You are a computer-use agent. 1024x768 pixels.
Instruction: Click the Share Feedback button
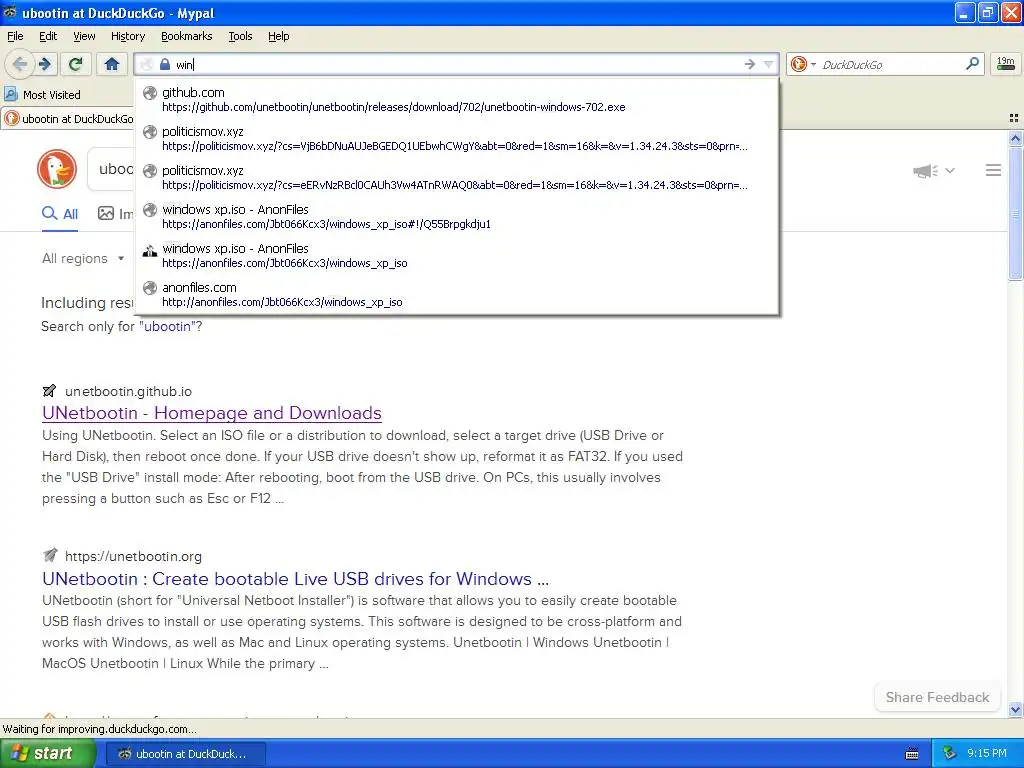(x=937, y=697)
